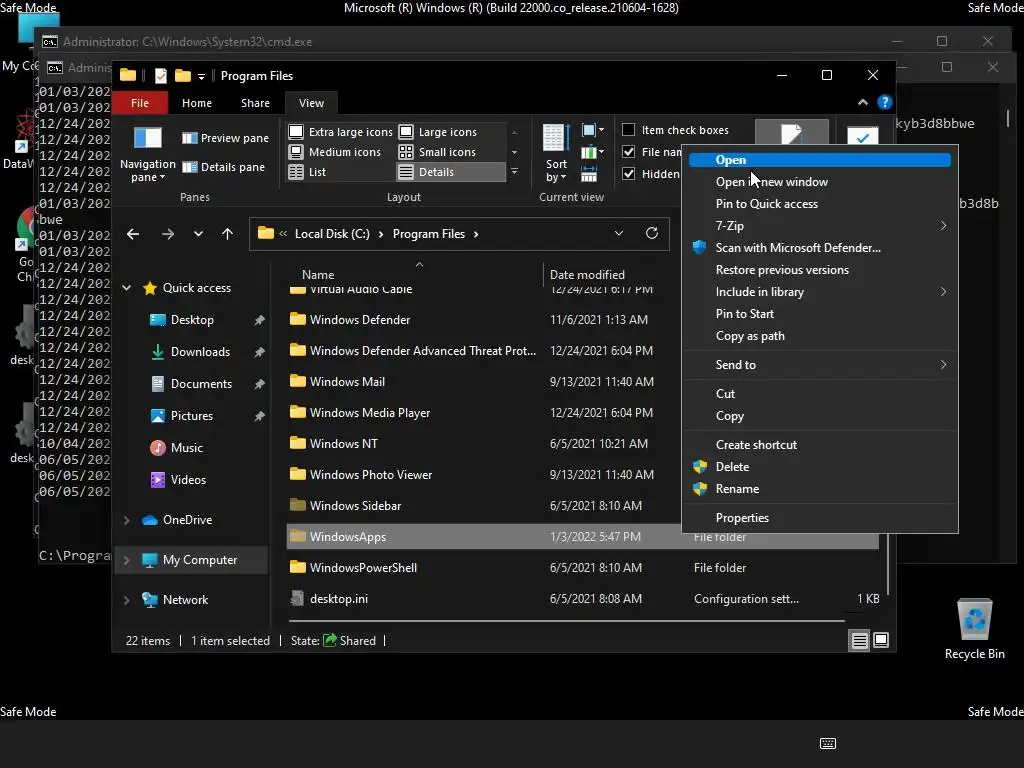Open address bar history dropdown
The image size is (1024, 768).
618,233
